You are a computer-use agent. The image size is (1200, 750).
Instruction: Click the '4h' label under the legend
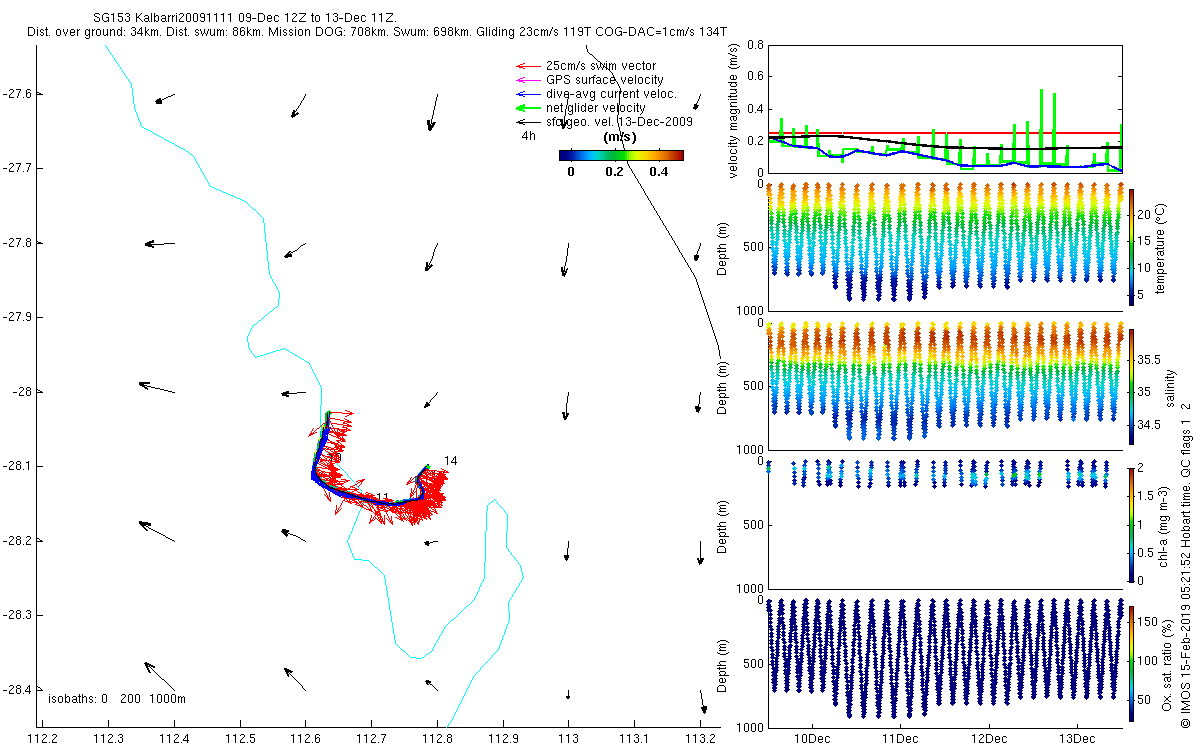click(x=529, y=136)
